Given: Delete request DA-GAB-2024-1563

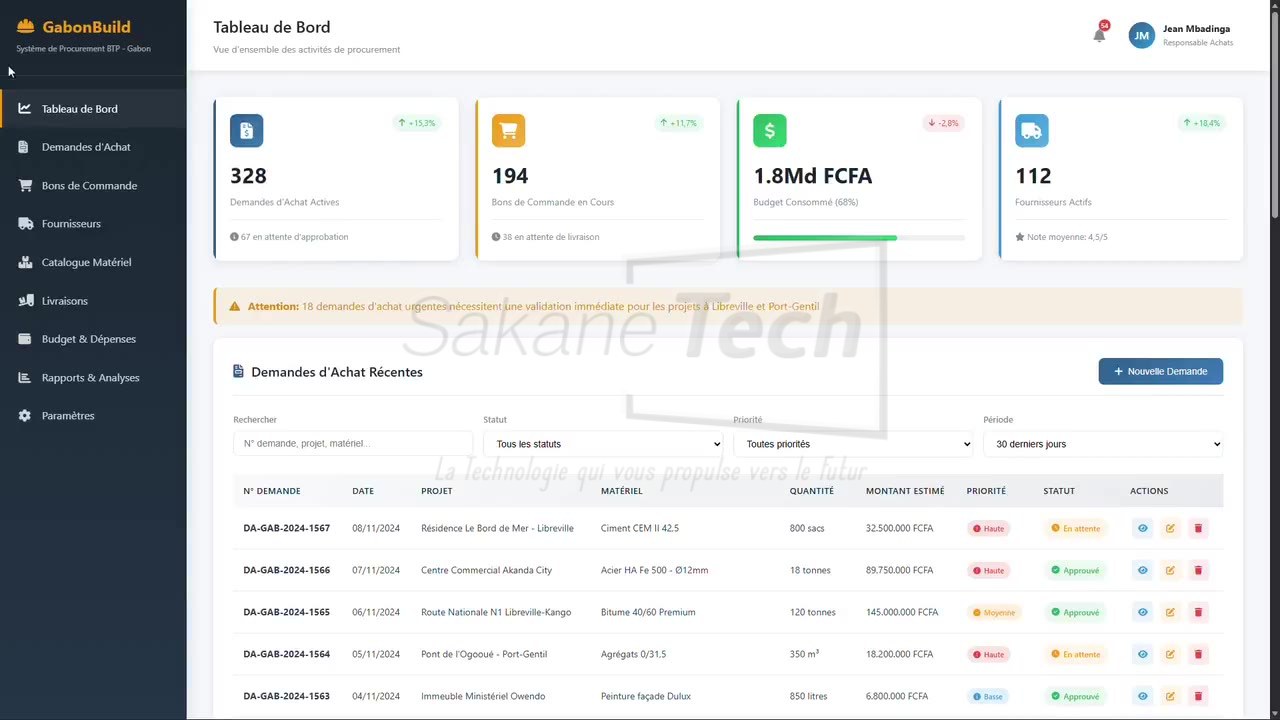Looking at the screenshot, I should pyautogui.click(x=1198, y=696).
